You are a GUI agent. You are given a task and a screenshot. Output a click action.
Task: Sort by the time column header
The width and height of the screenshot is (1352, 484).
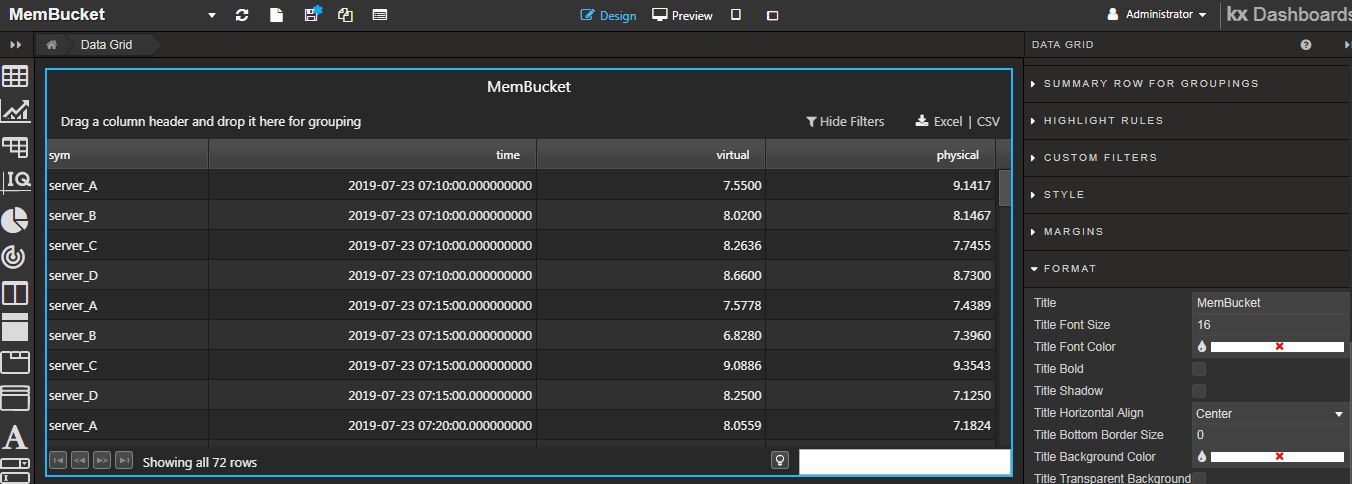373,155
